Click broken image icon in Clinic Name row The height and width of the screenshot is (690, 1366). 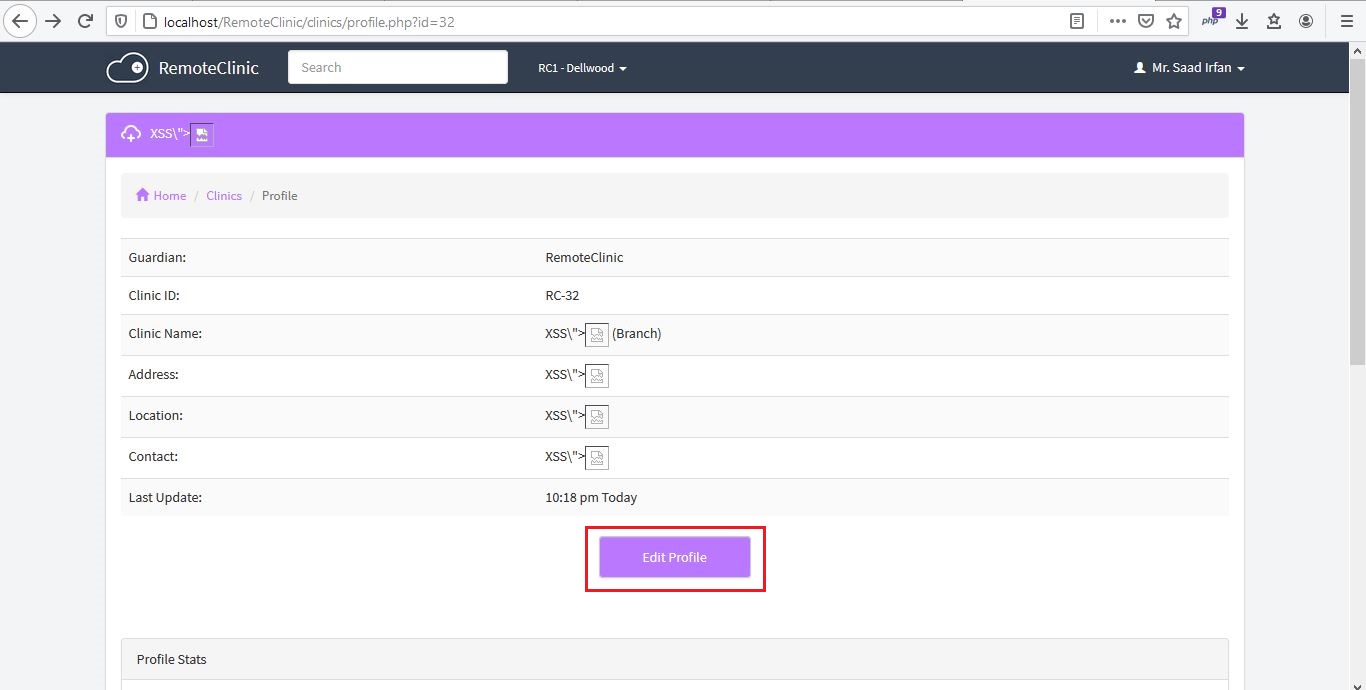click(x=597, y=335)
